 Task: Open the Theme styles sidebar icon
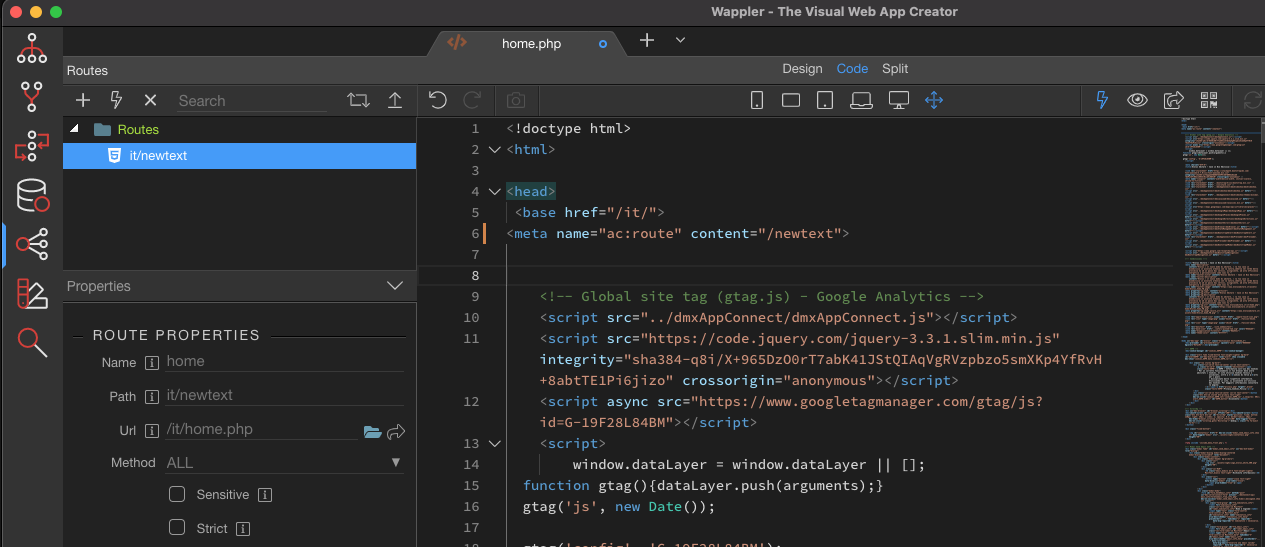click(32, 294)
